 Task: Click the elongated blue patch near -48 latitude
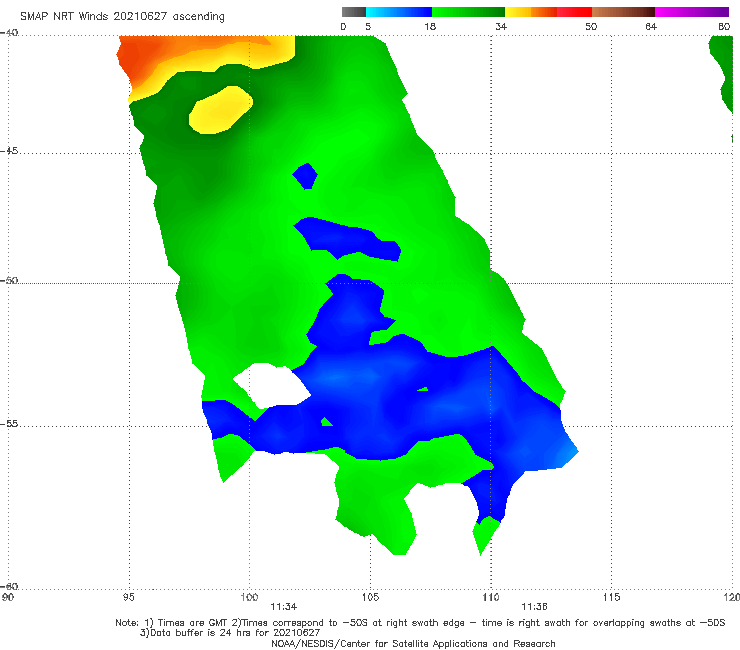tap(347, 238)
